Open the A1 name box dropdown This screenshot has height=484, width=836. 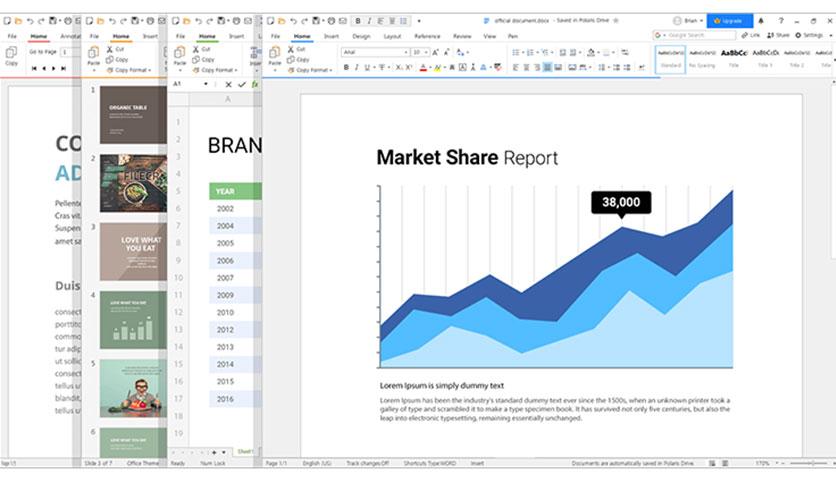pos(206,84)
